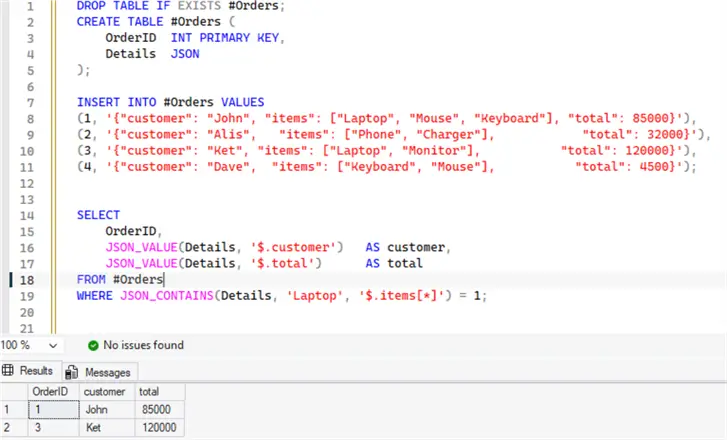The width and height of the screenshot is (727, 440).
Task: Click the INSERT INTO #Orders VALUES line
Action: (x=171, y=102)
